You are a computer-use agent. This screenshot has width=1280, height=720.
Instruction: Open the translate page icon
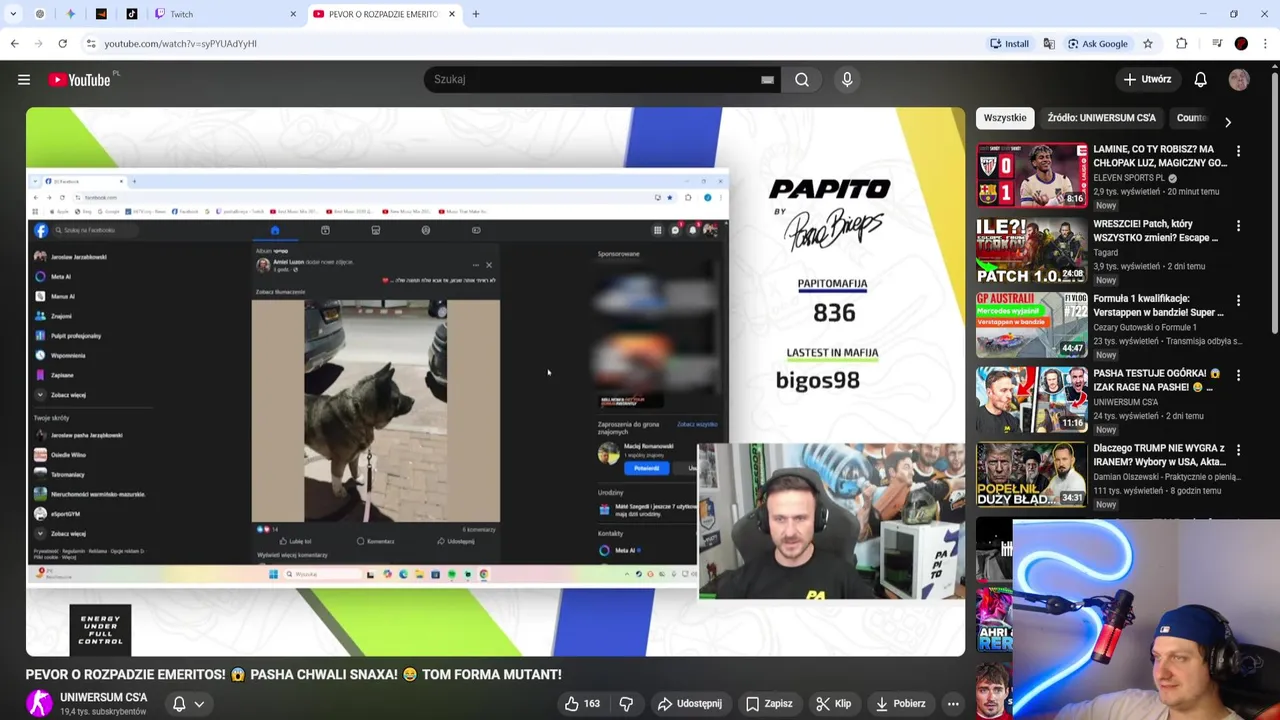point(1049,44)
